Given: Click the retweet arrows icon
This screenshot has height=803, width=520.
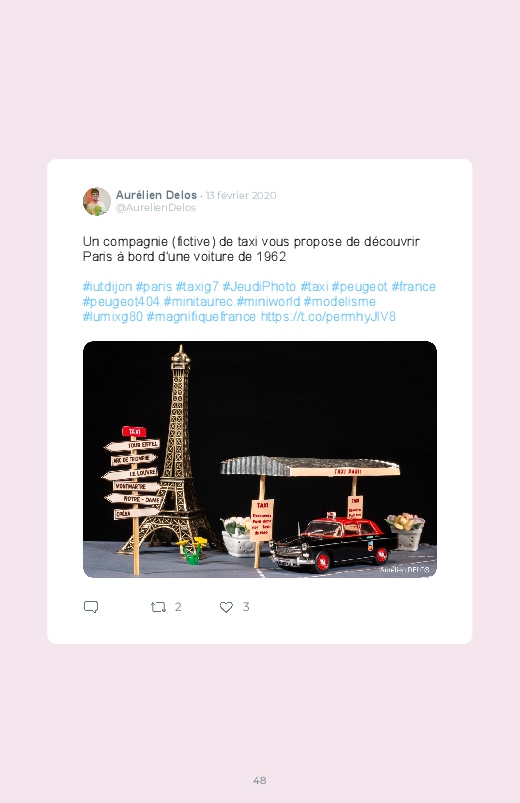Looking at the screenshot, I should coord(158,607).
